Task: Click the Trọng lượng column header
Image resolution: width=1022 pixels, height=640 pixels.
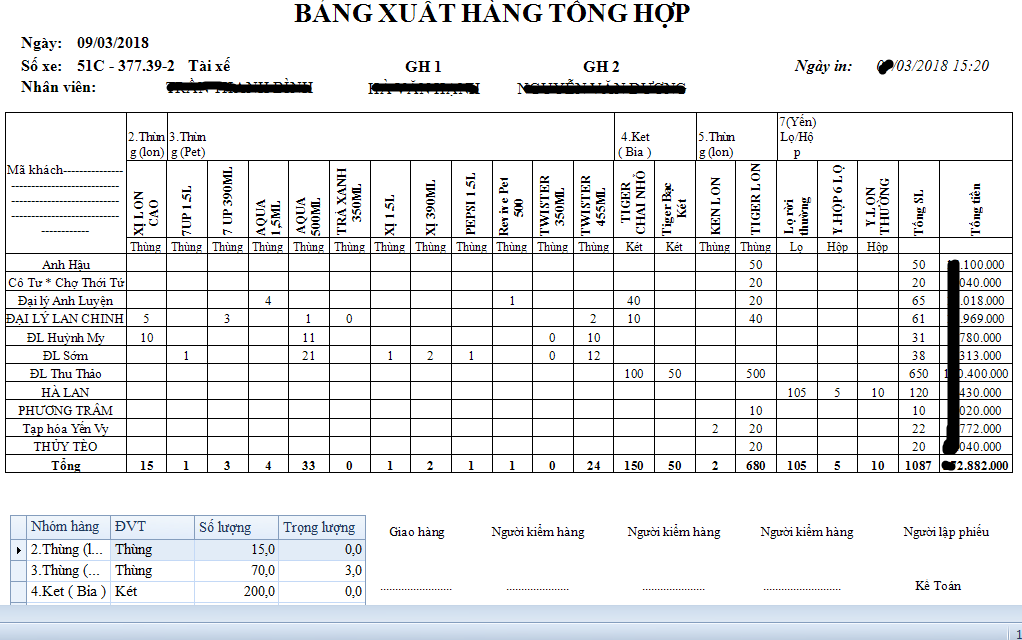Action: point(321,527)
